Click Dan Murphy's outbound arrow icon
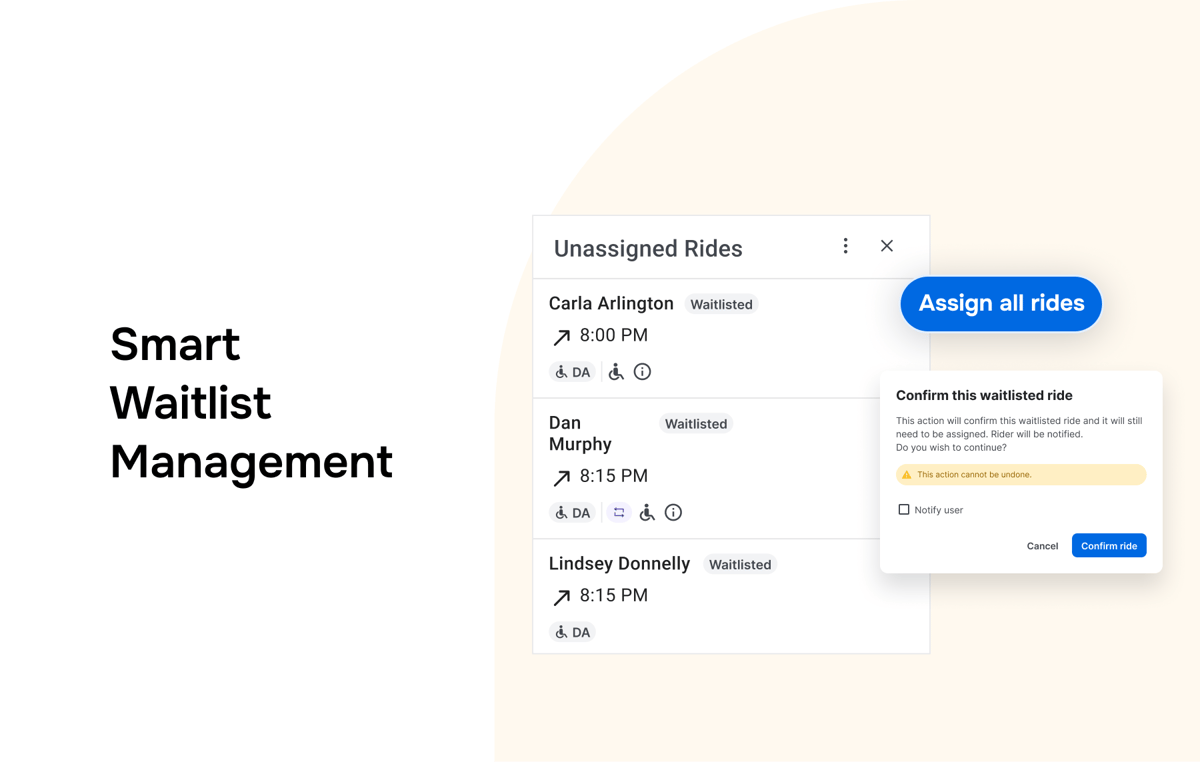The width and height of the screenshot is (1200, 762). click(562, 479)
